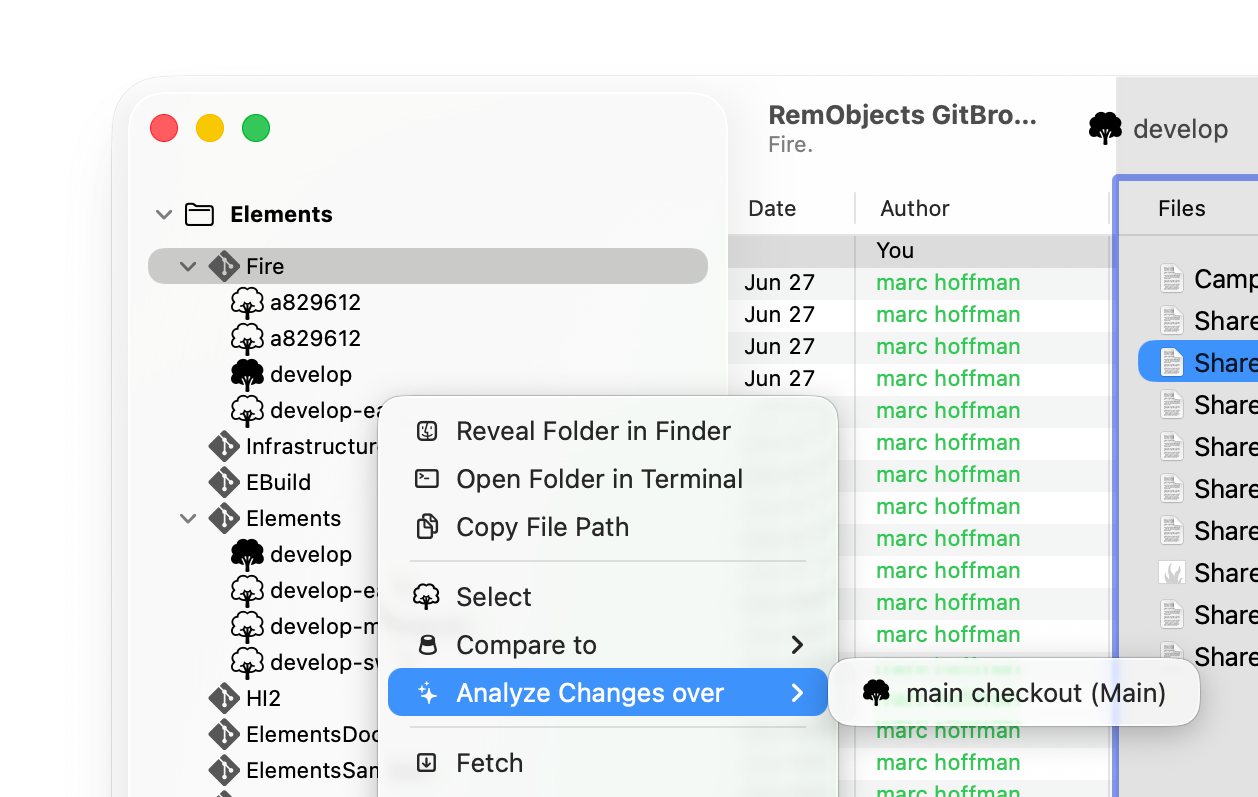Select the EBuild repository row
Screen dimensions: 1258x797
(278, 482)
